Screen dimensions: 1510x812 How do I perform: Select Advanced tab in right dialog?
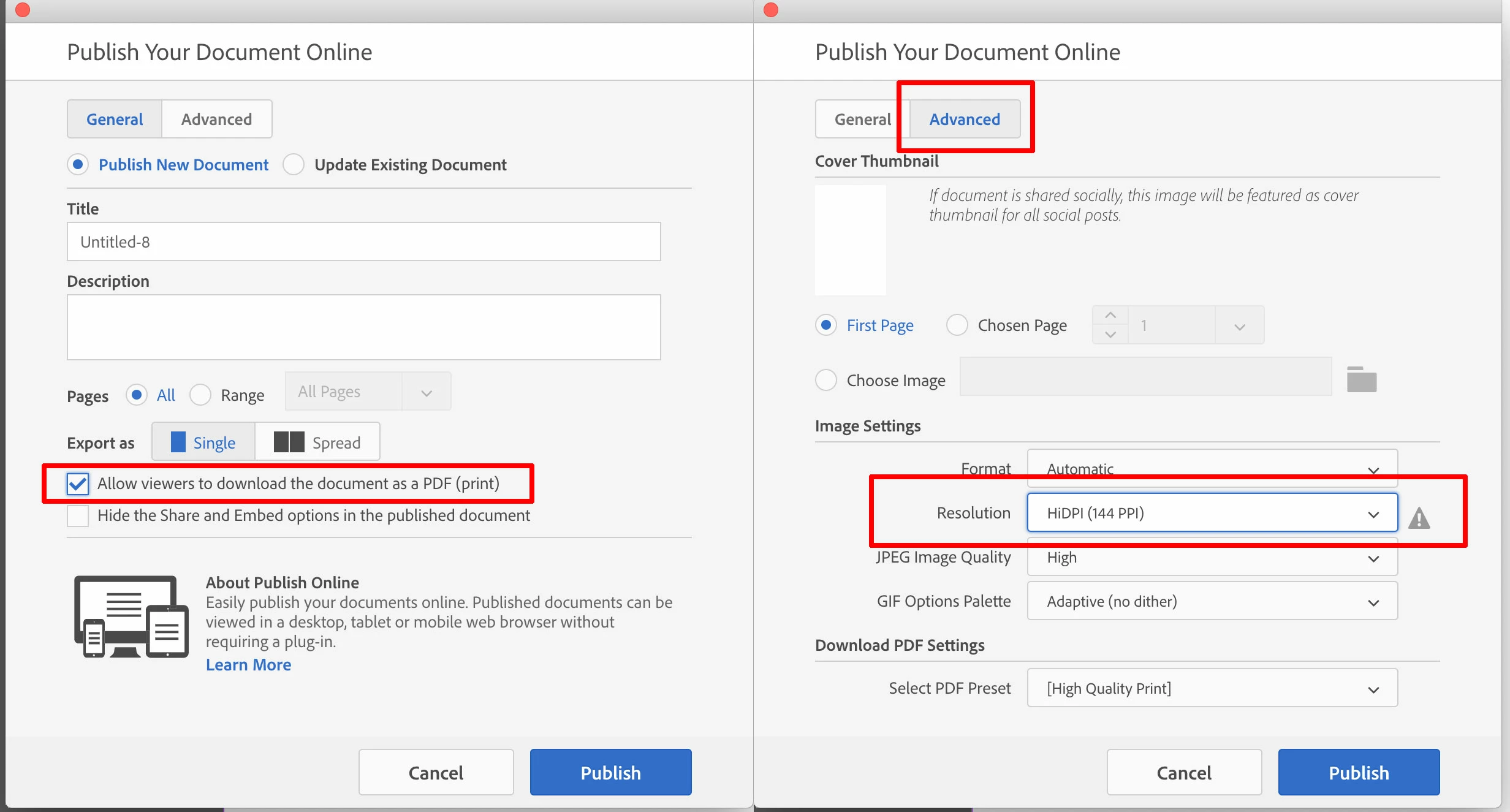[965, 119]
